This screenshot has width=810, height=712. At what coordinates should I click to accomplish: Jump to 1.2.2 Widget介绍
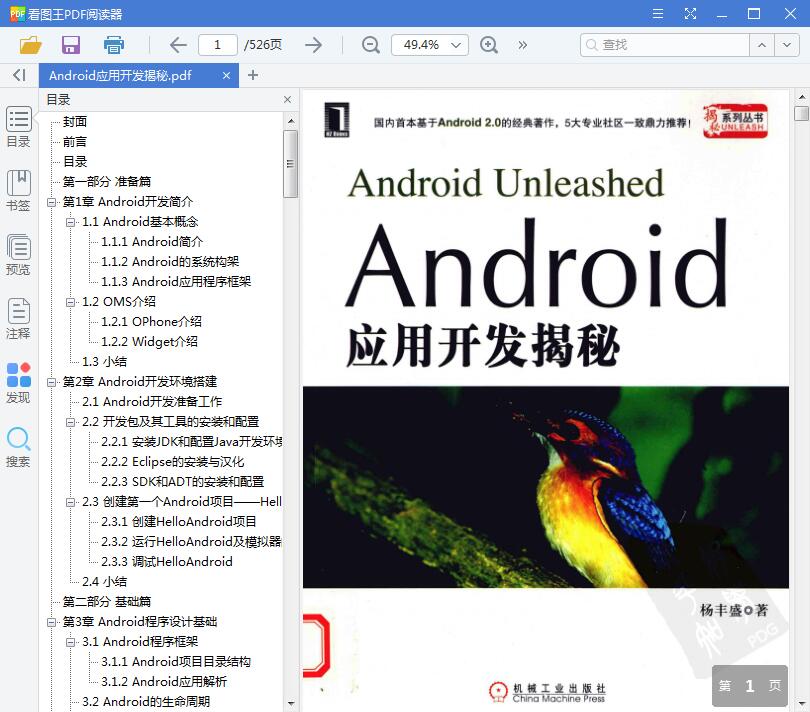click(x=149, y=342)
